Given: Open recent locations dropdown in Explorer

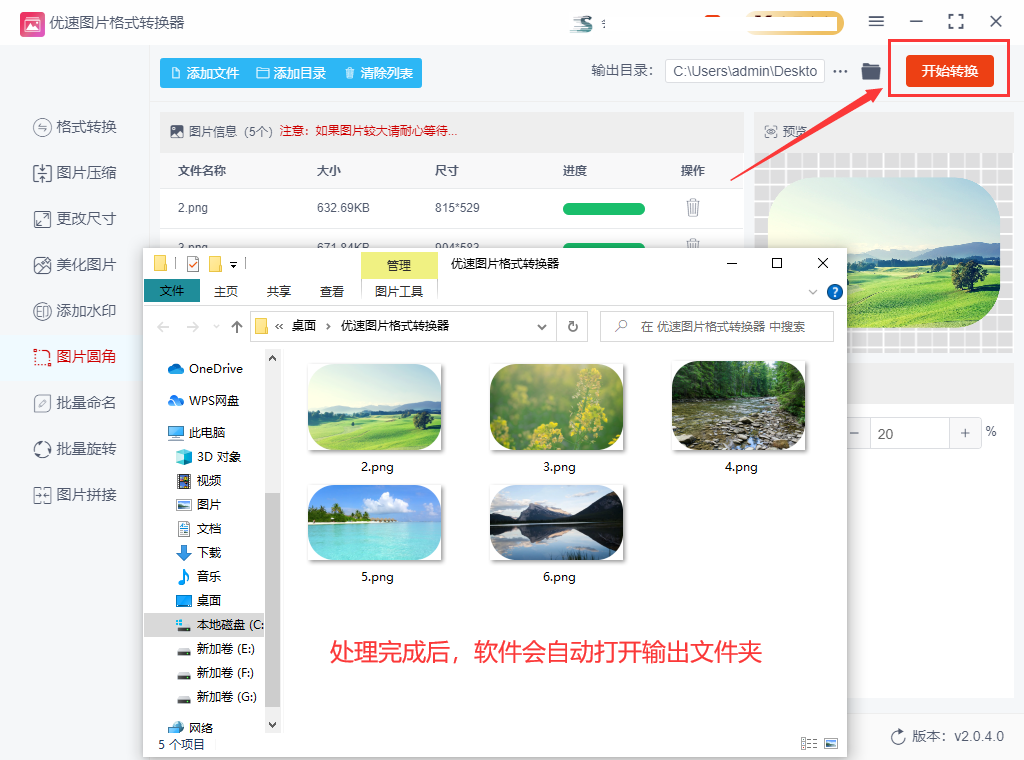Looking at the screenshot, I should pos(216,326).
